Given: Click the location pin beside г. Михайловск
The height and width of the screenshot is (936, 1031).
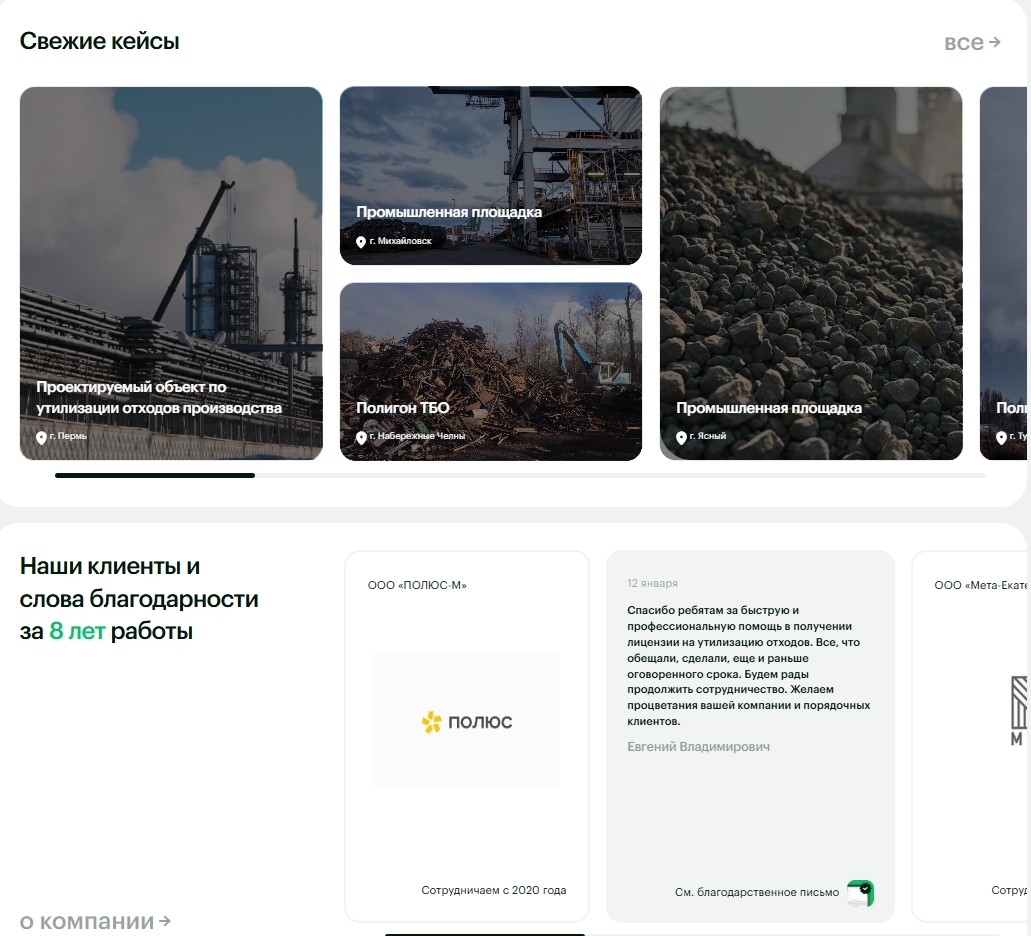Looking at the screenshot, I should [360, 243].
